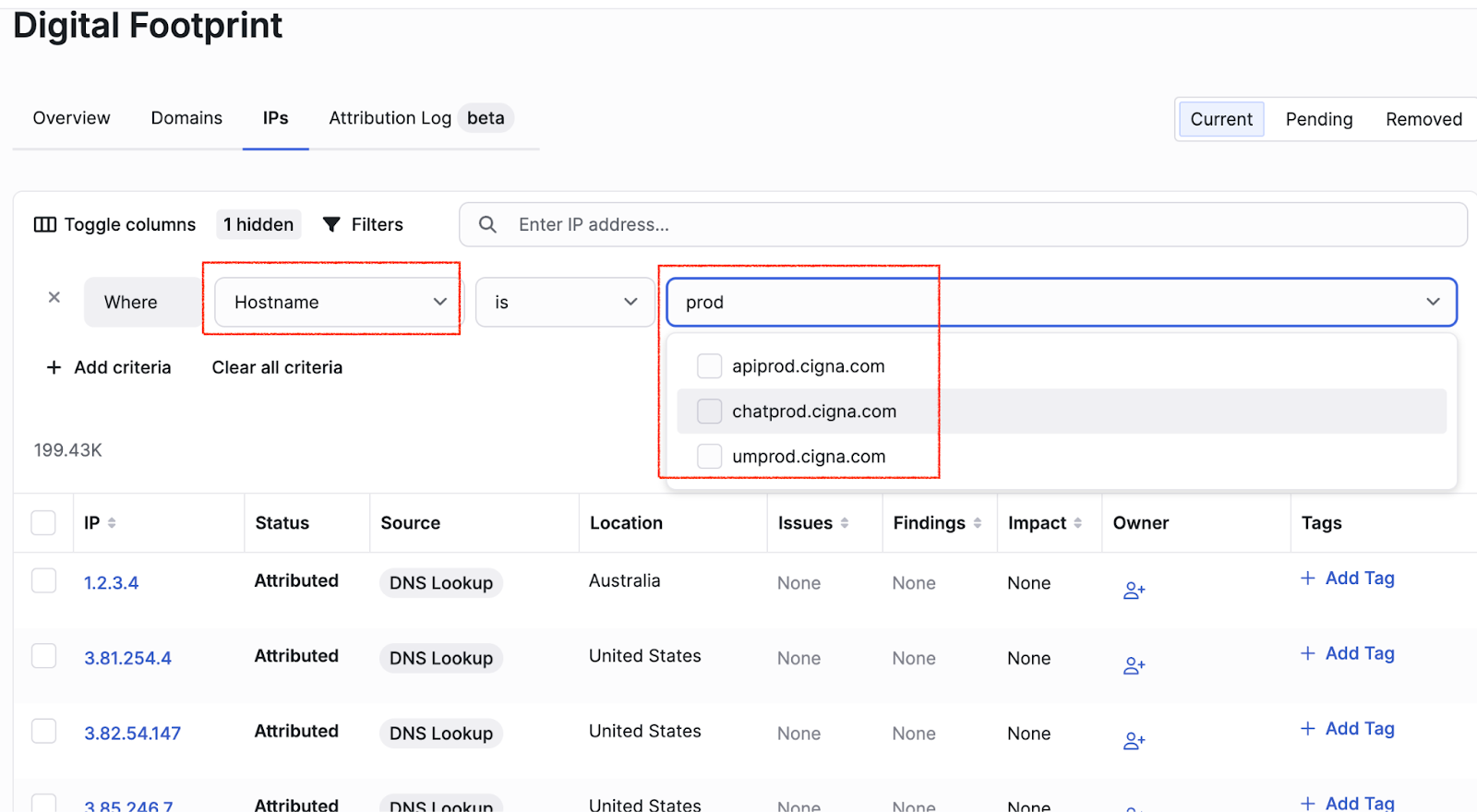Screen dimensions: 1477x812
Task: Click the Owner column header
Action: [x=1141, y=523]
